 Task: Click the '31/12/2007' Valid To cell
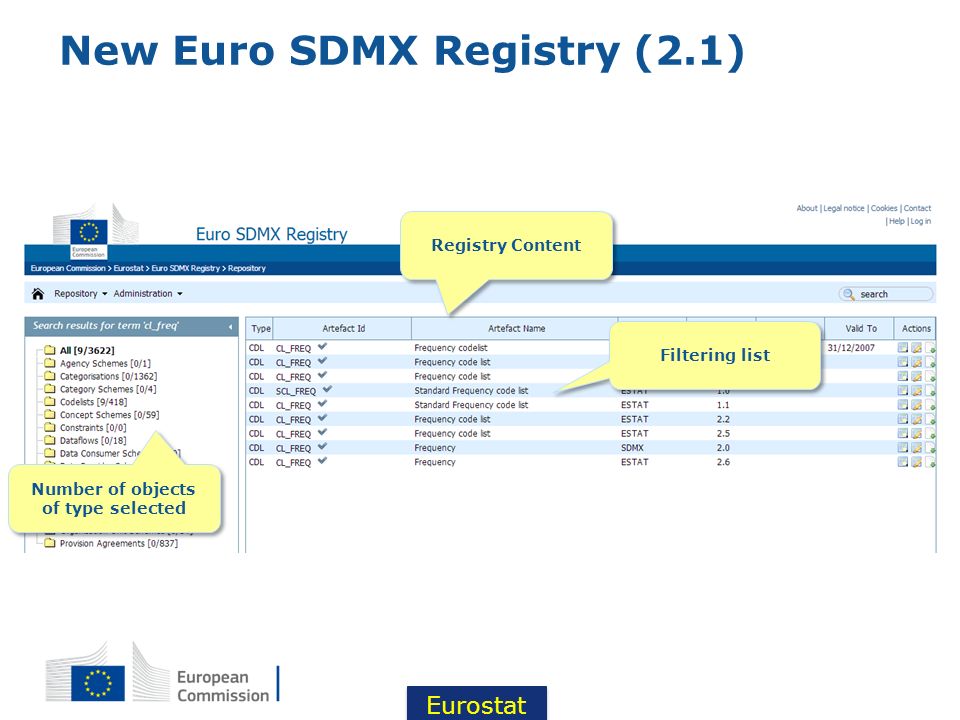(x=851, y=348)
